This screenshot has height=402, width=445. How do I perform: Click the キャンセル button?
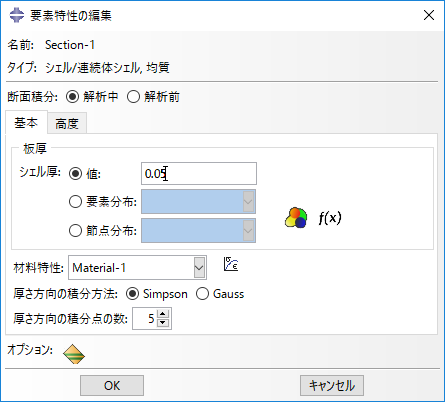pyautogui.click(x=332, y=385)
